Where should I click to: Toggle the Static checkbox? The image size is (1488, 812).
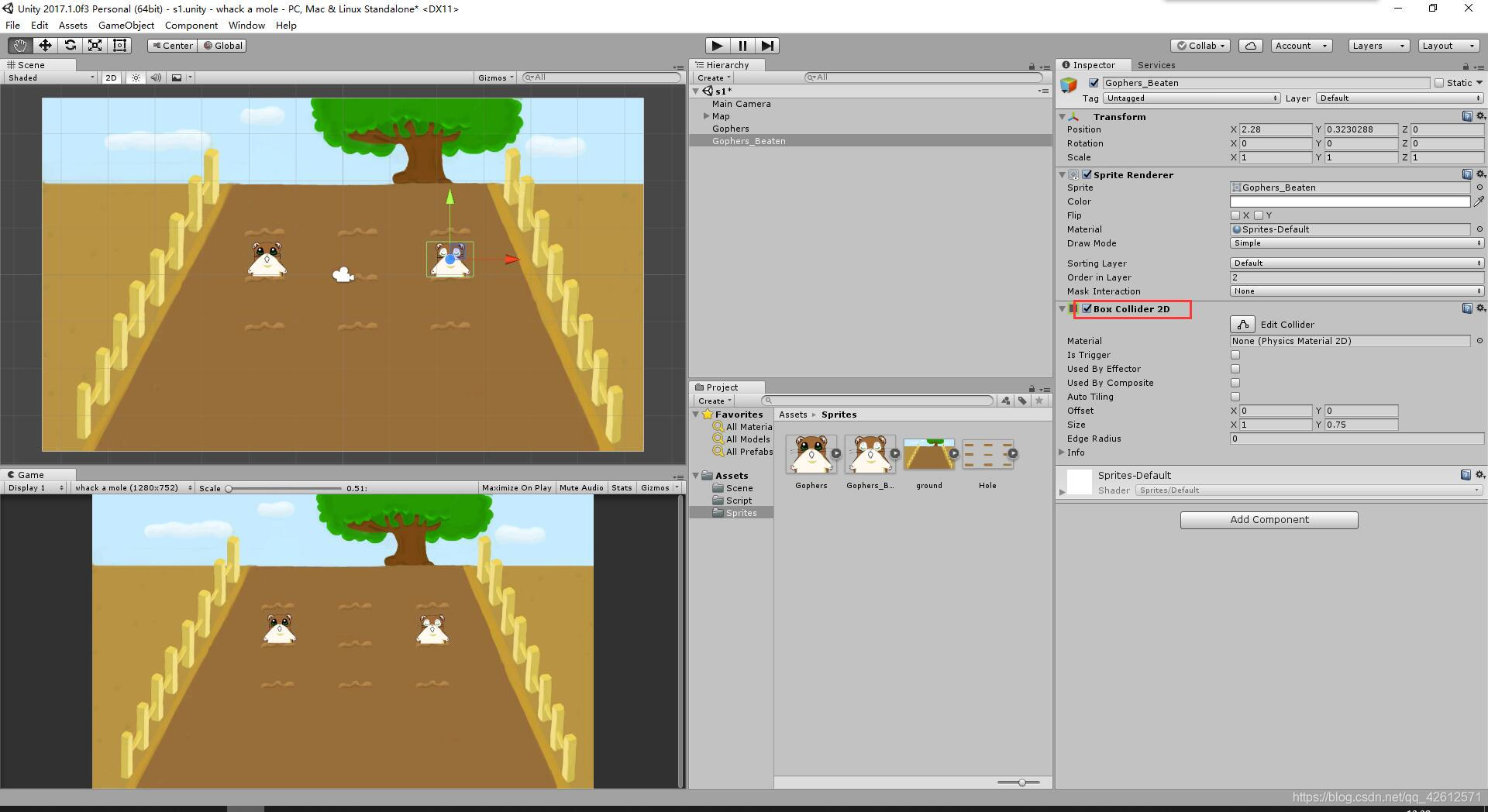[x=1439, y=83]
